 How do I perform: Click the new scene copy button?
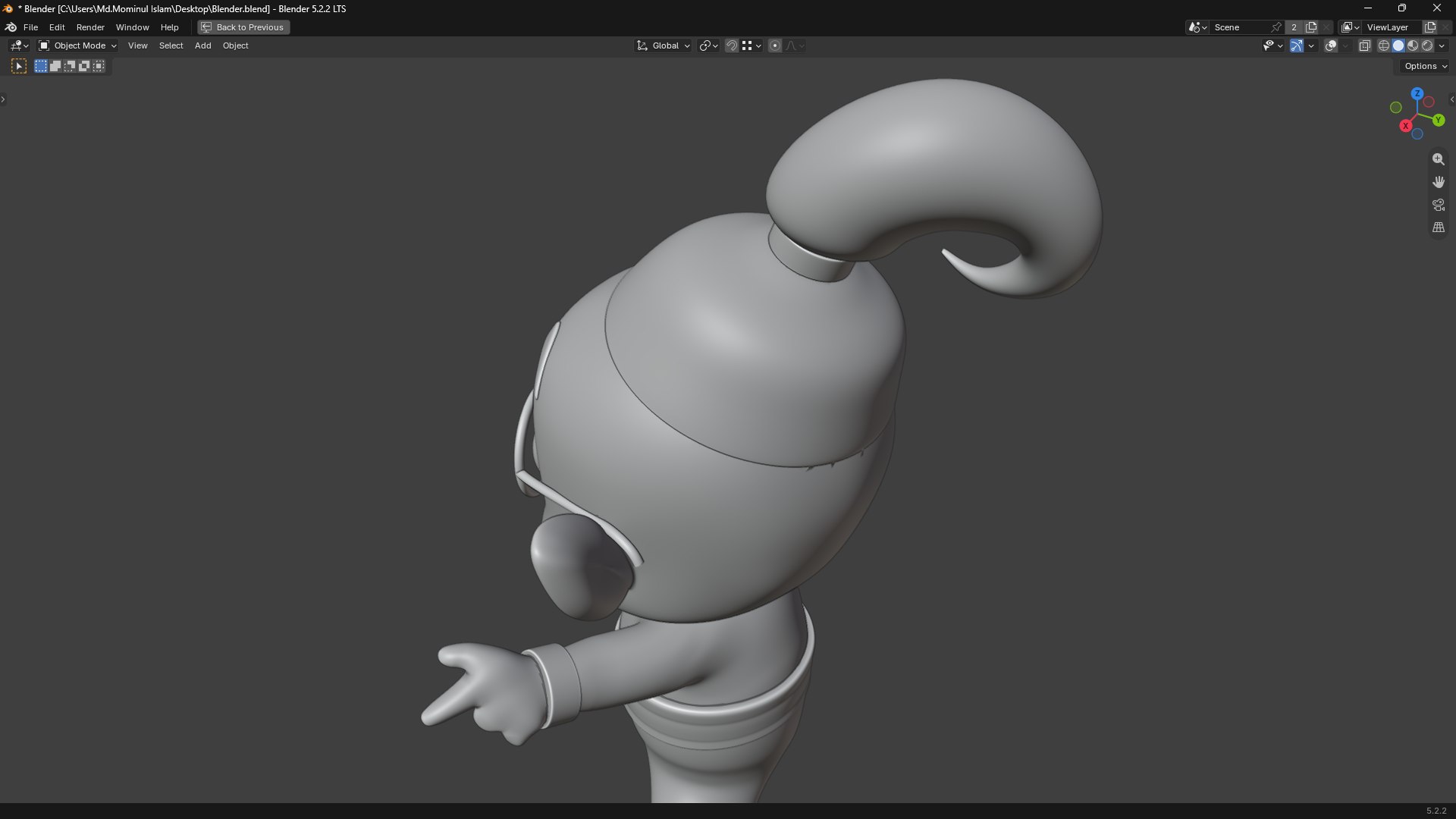1311,27
